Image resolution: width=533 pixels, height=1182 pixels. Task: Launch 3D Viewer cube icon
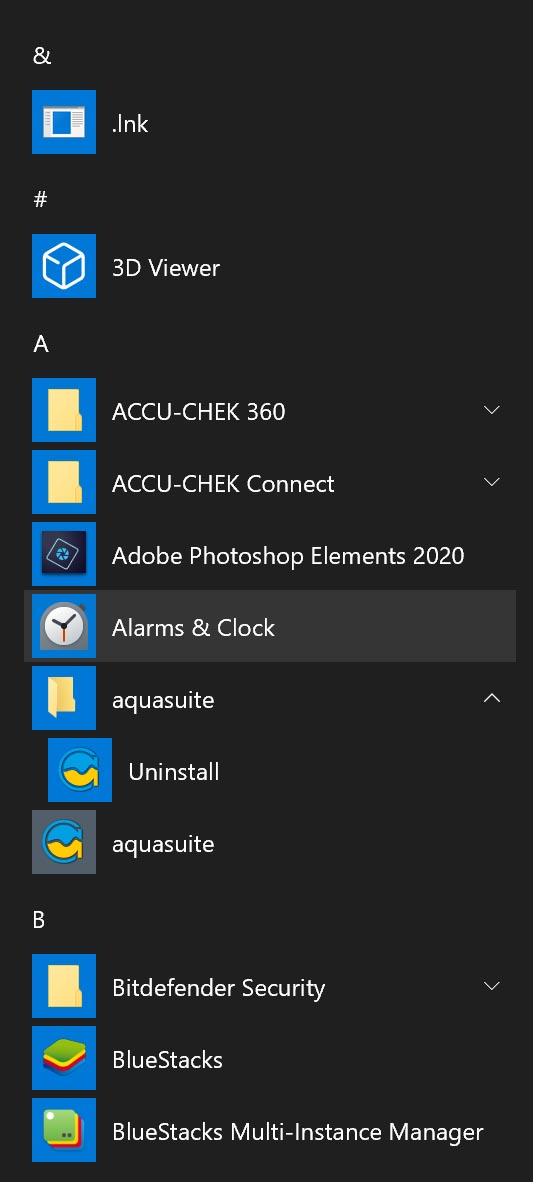pos(64,266)
